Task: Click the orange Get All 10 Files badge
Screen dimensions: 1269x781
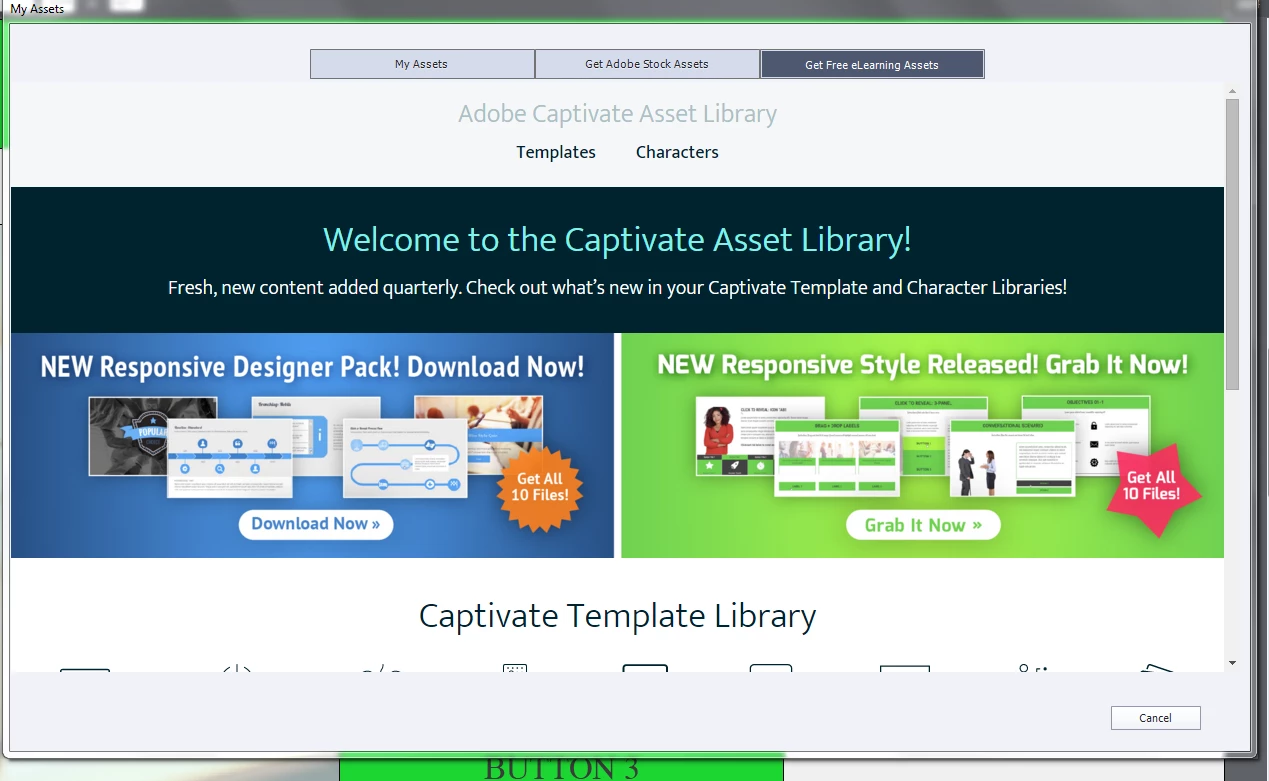Action: pyautogui.click(x=540, y=487)
